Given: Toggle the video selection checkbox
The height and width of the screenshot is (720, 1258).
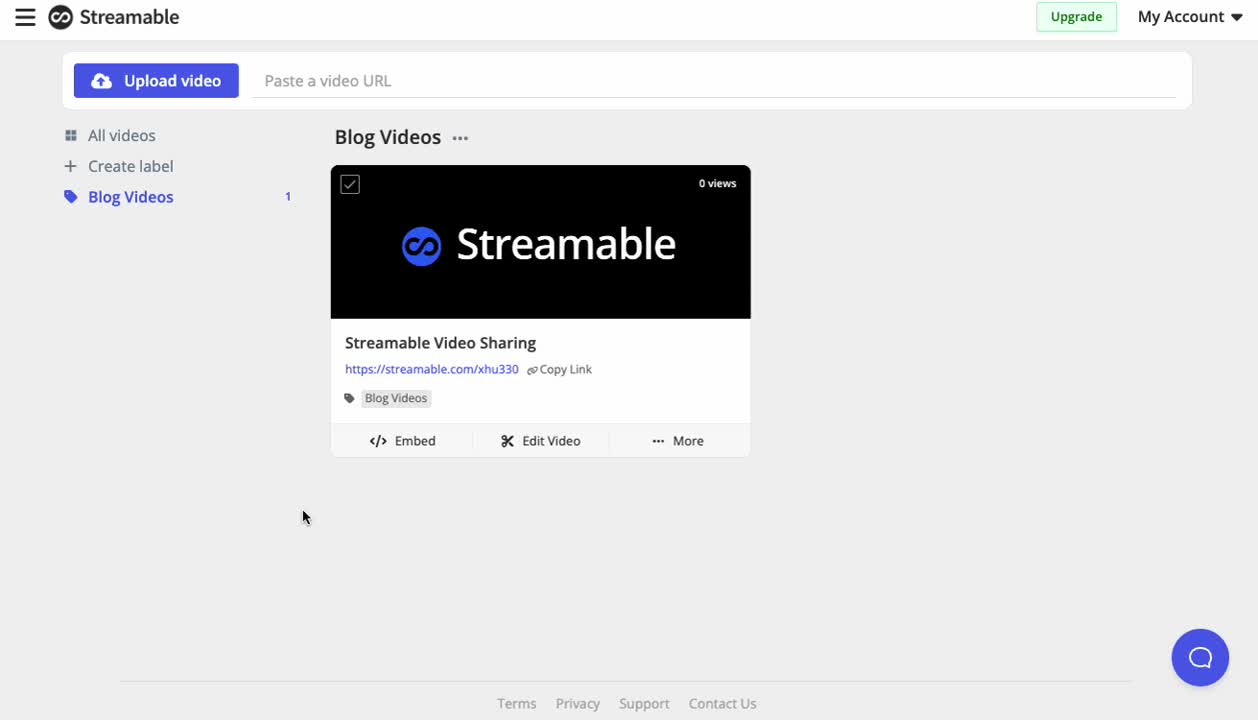Looking at the screenshot, I should pos(350,184).
